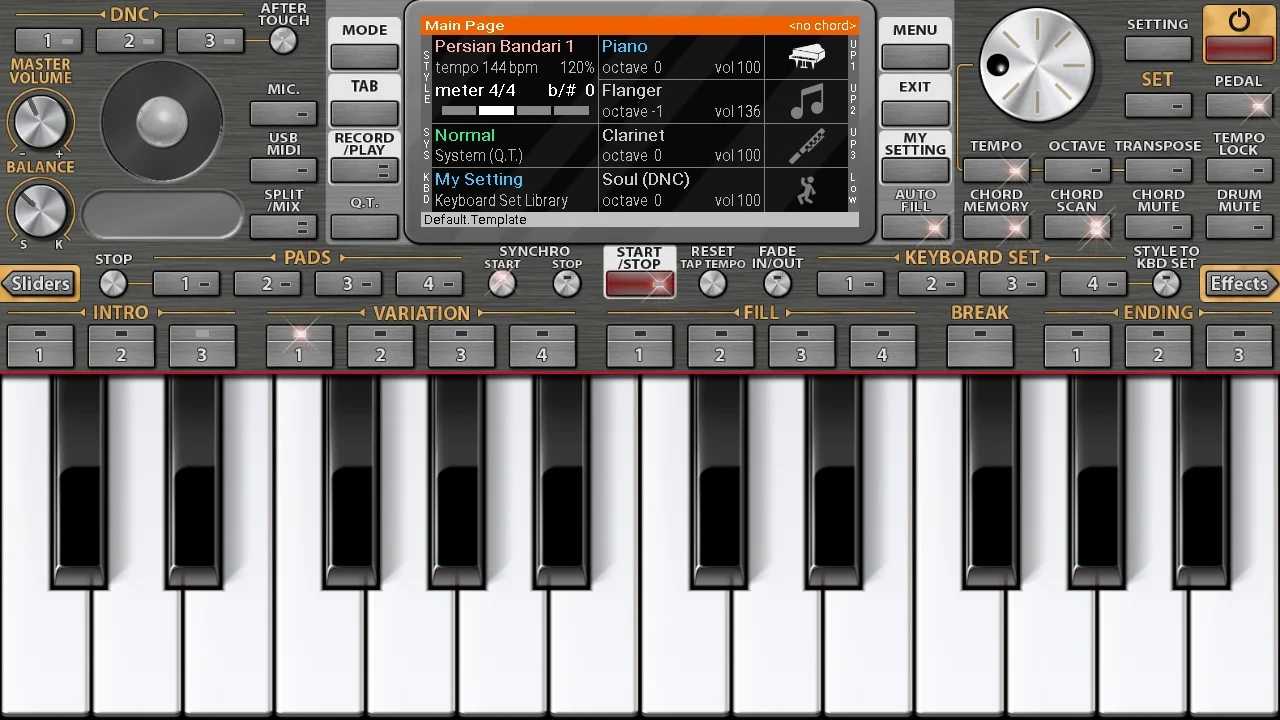Image resolution: width=1280 pixels, height=720 pixels.
Task: Open the Persian Bandari 1 style selector
Action: [504, 47]
